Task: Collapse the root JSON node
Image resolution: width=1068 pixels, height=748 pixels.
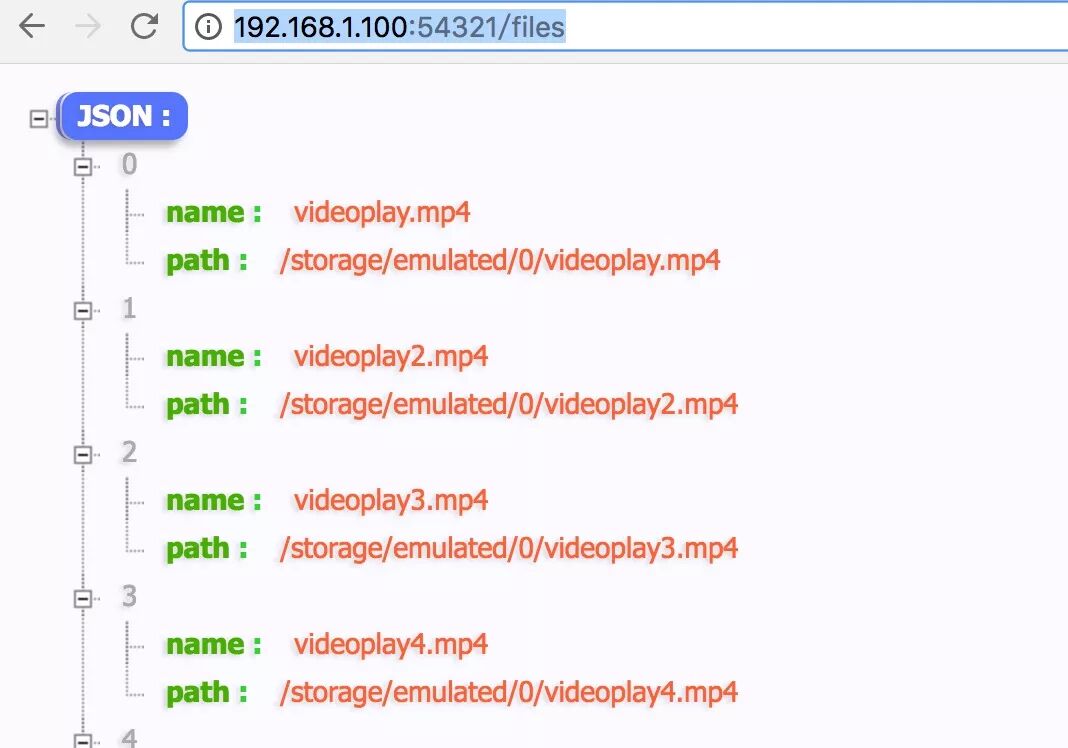Action: point(39,119)
